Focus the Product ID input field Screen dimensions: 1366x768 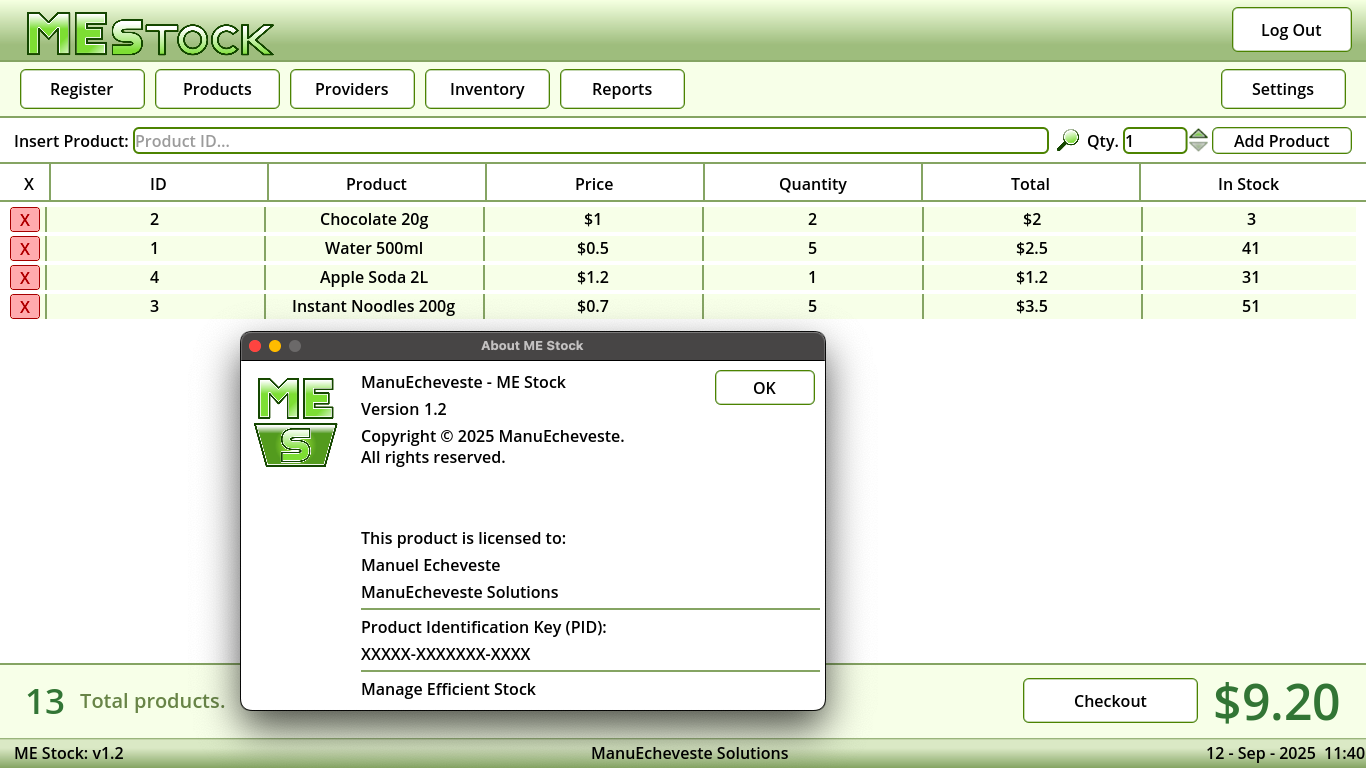(x=590, y=141)
